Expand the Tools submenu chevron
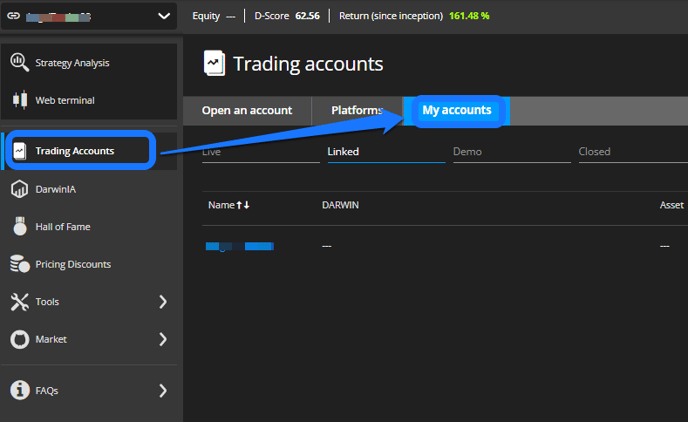This screenshot has height=422, width=688. 163,302
